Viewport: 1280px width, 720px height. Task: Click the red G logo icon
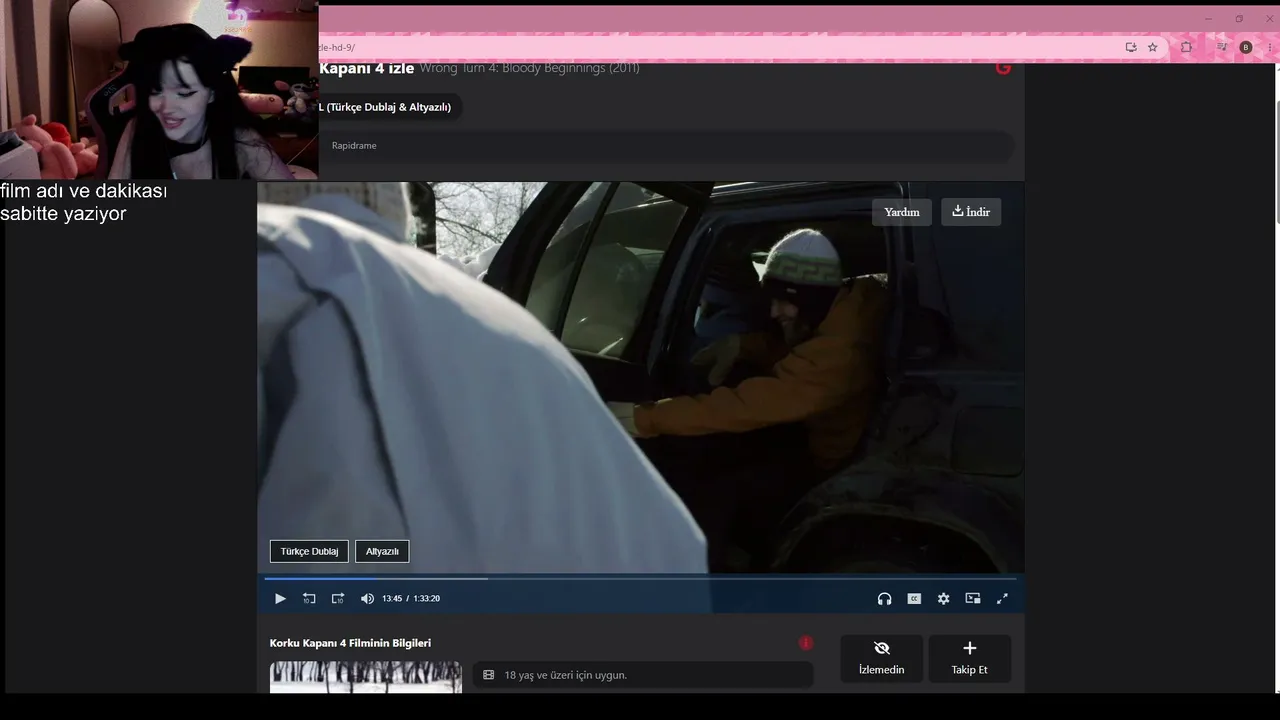tap(1003, 68)
